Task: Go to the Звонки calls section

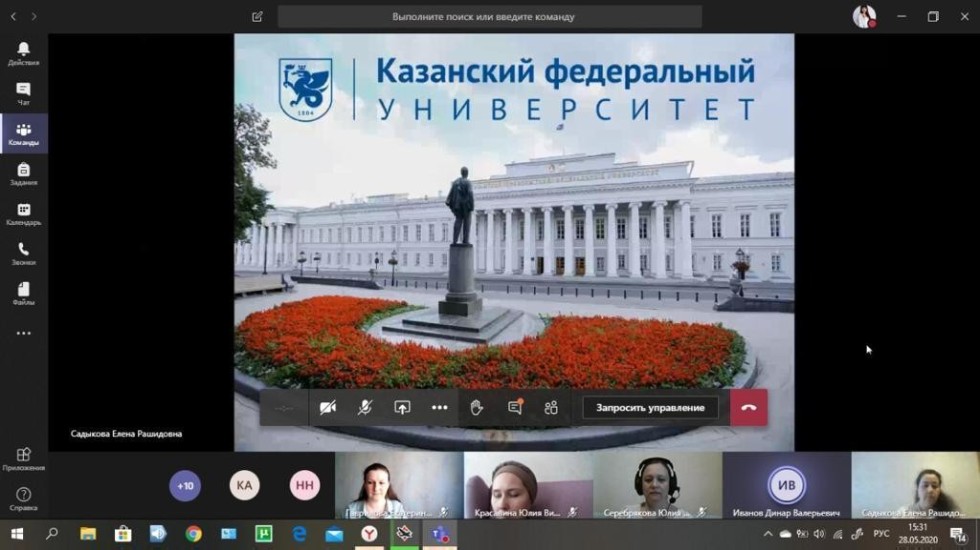Action: 24,254
